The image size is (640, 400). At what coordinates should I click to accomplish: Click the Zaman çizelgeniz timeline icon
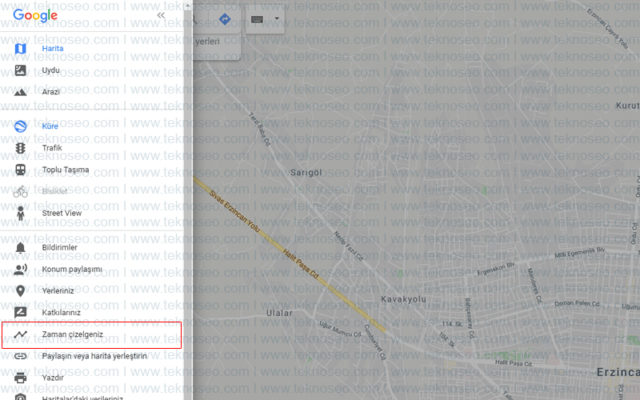point(20,334)
